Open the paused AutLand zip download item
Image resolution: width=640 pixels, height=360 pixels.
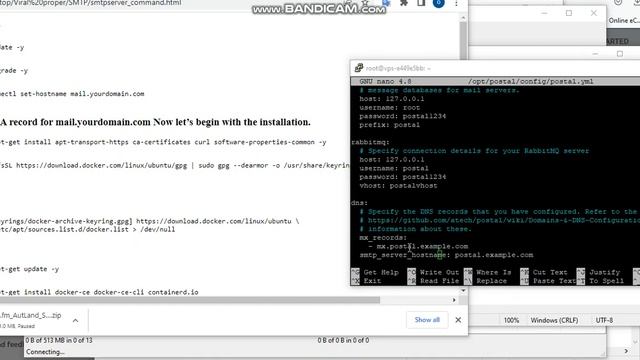pos(31,320)
